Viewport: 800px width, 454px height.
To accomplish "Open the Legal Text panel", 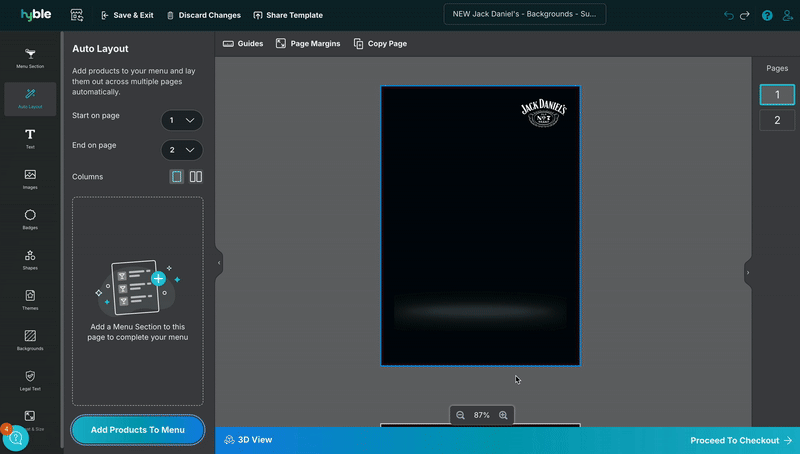I will pyautogui.click(x=30, y=381).
